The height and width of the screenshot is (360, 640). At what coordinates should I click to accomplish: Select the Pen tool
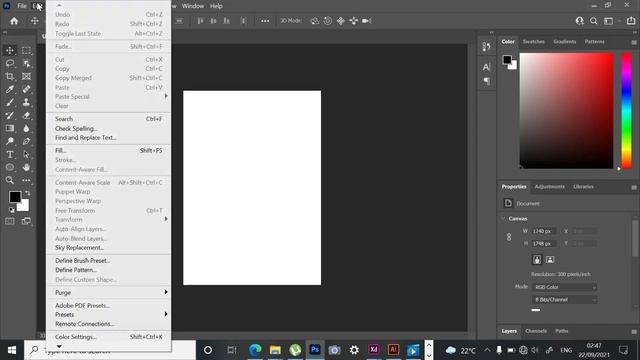[26, 141]
